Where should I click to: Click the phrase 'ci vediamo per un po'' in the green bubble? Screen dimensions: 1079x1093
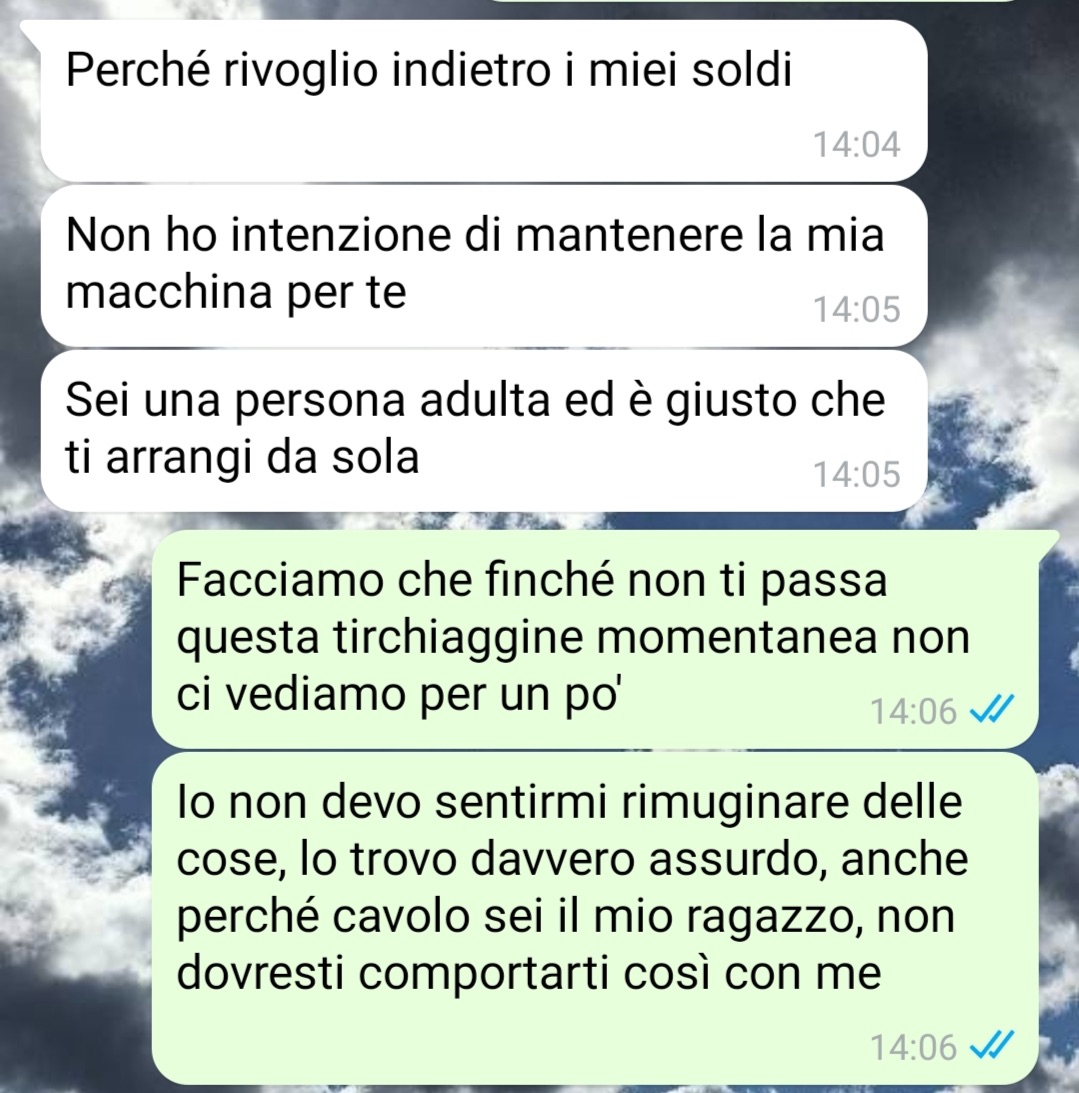click(397, 695)
